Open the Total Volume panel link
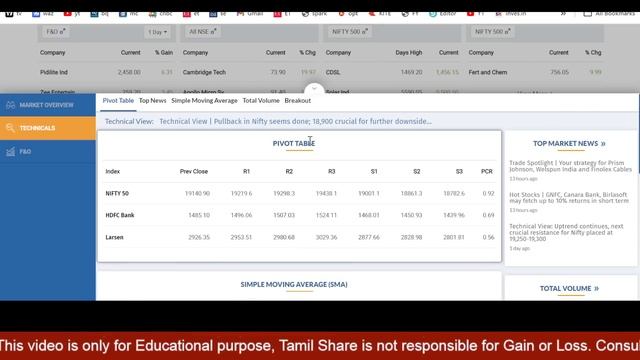This screenshot has height=360, width=640. (569, 289)
